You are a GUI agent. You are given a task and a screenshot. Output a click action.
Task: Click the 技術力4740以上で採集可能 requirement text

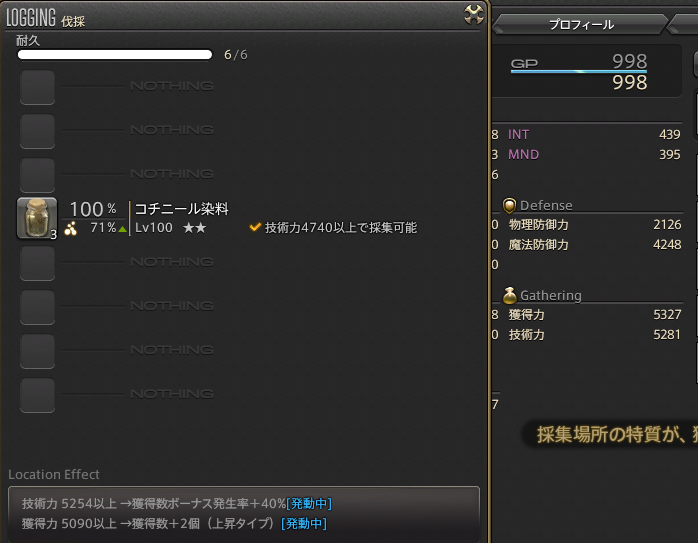pos(341,227)
